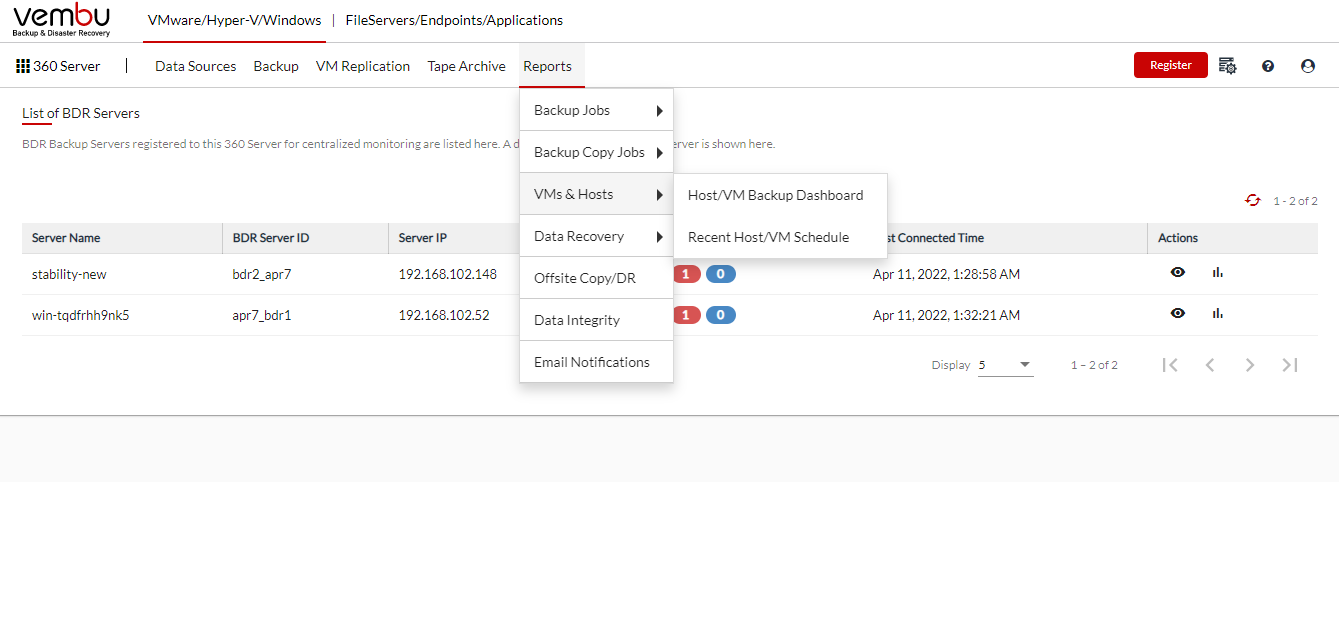Switch to VMware/Hyper-V/Windows tab
Screen dimensions: 1339x634
click(x=235, y=20)
